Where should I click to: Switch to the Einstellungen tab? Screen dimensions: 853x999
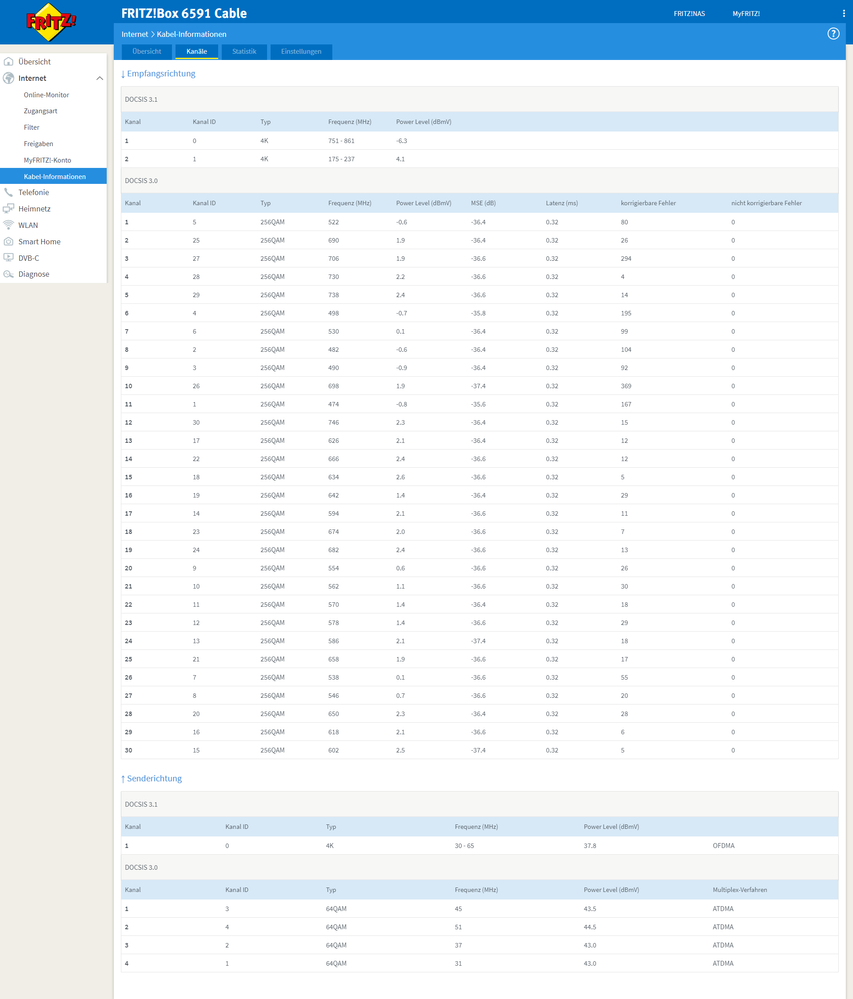pos(301,51)
